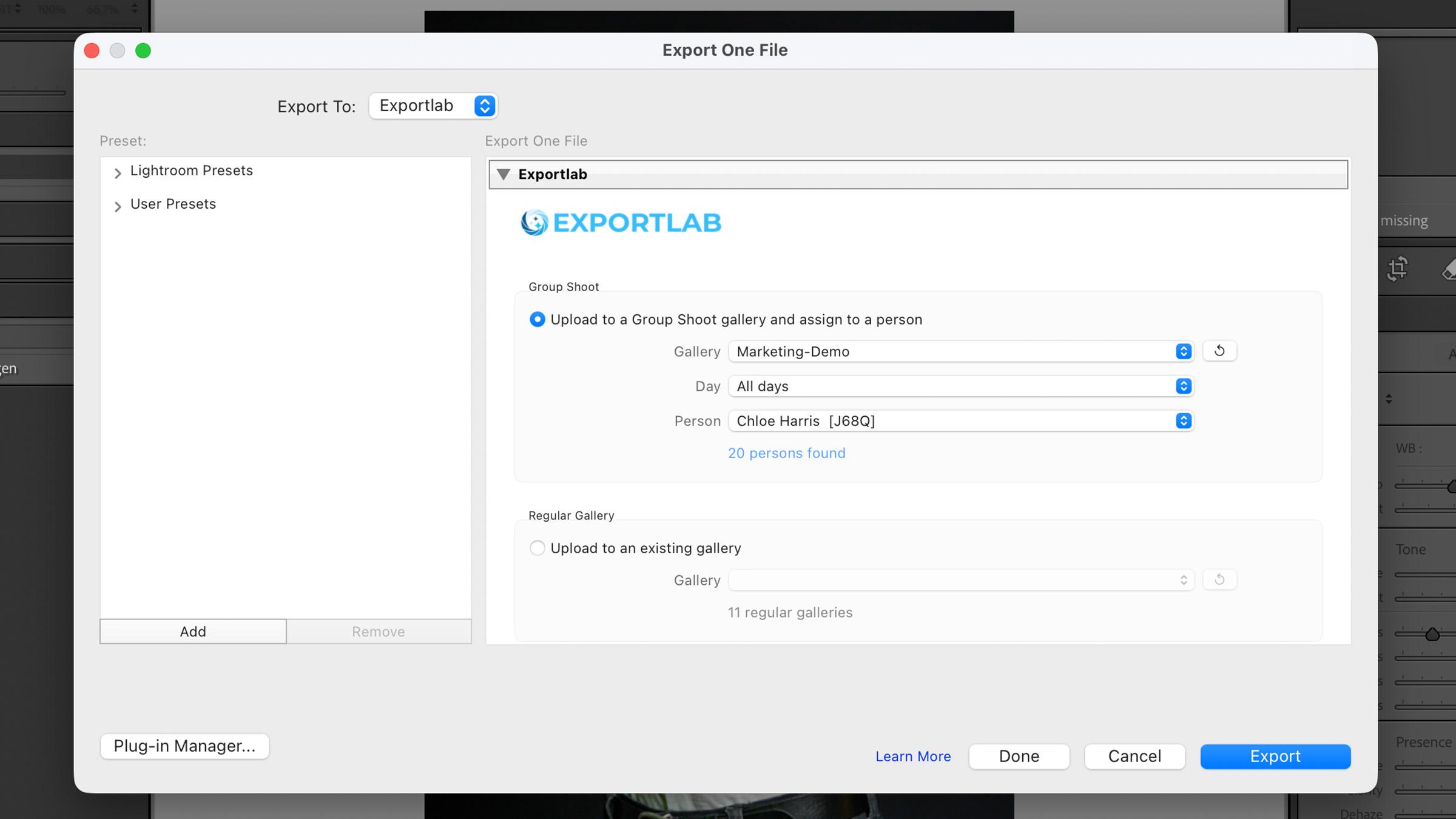Click the 11 regular galleries text
Viewport: 1456px width, 819px height.
pyautogui.click(x=790, y=613)
